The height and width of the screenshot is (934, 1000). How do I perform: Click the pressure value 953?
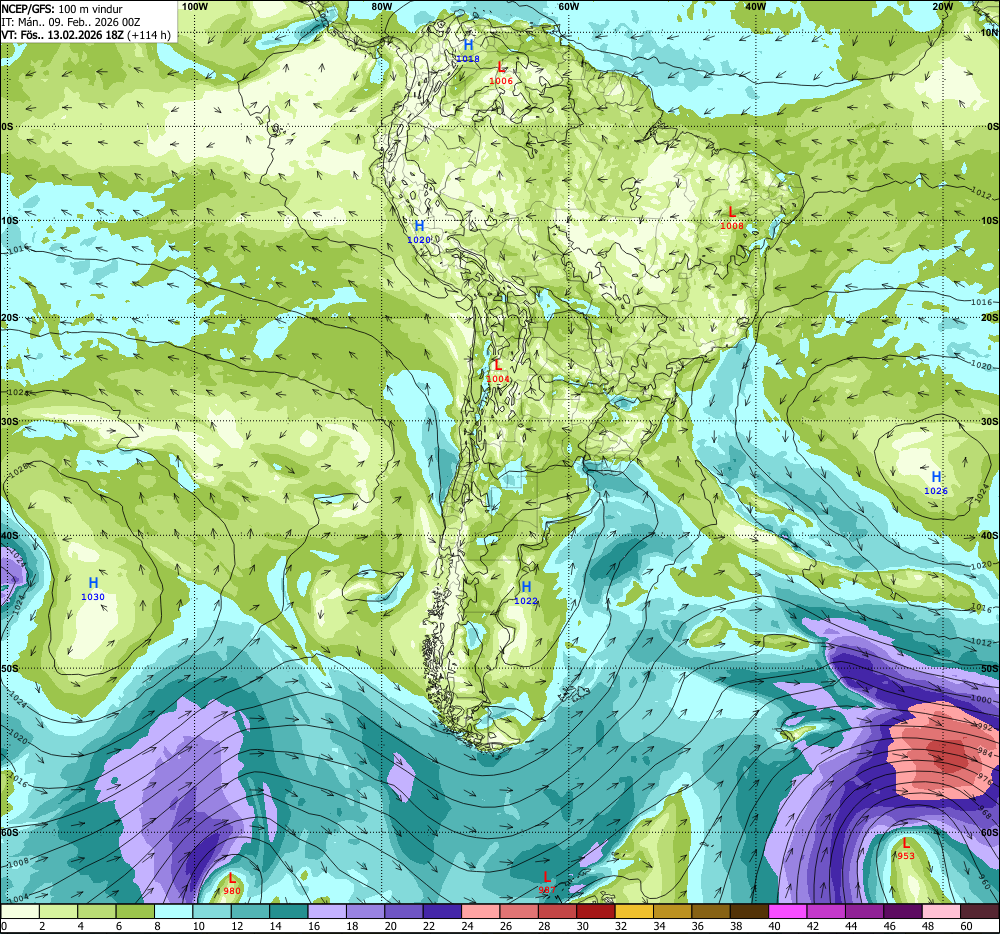tap(906, 856)
